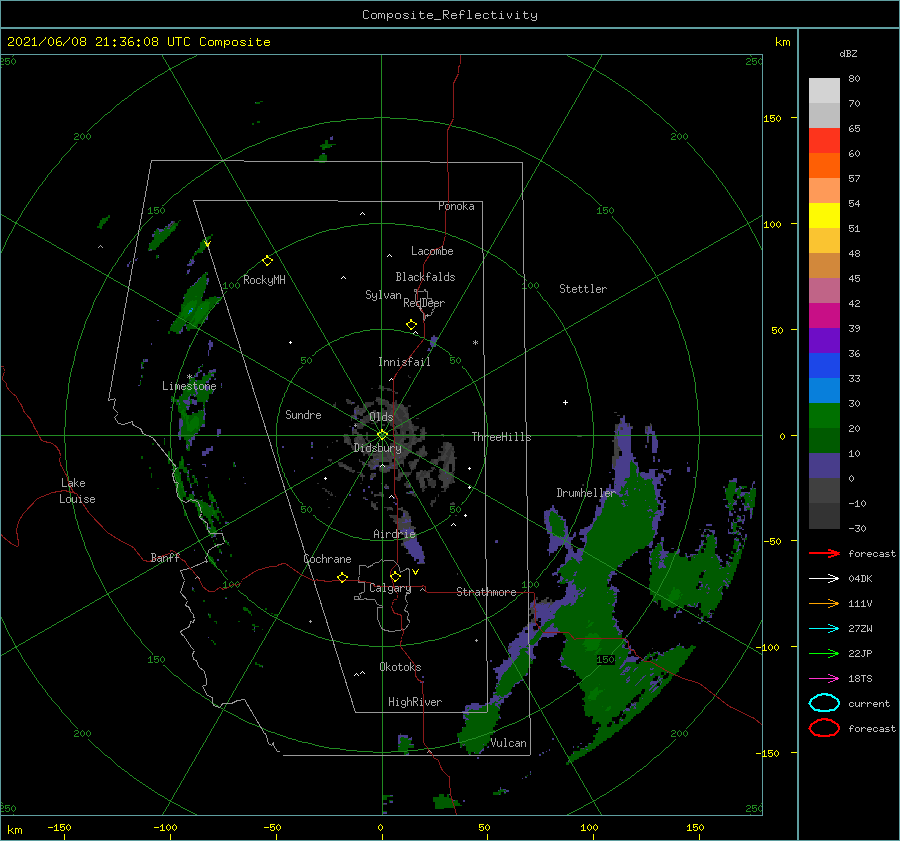
Task: Click the yellow 51 dBZ color swatch
Action: pyautogui.click(x=824, y=215)
